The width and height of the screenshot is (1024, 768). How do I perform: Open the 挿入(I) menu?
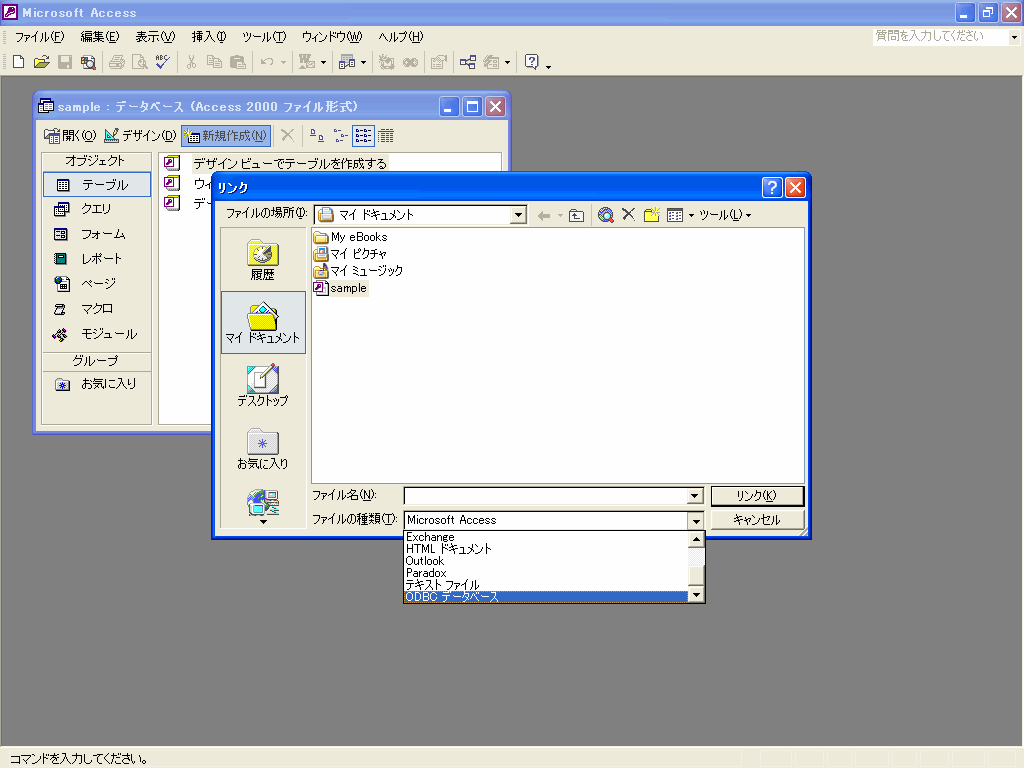209,37
